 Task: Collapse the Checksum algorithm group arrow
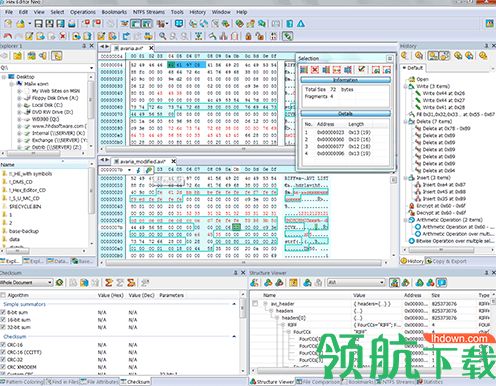tap(234, 336)
